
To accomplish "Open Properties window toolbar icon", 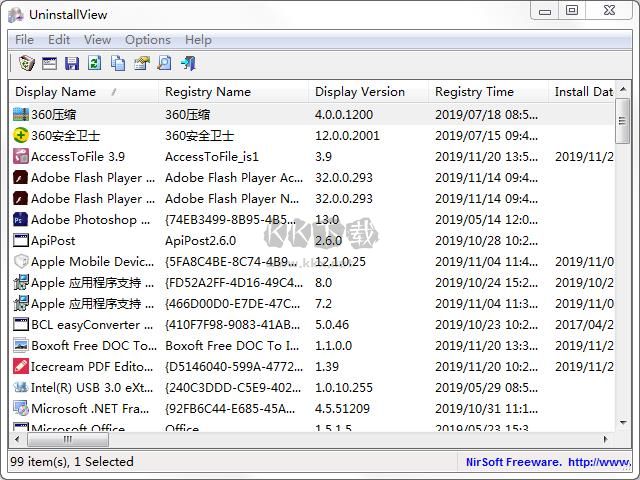I will coord(49,63).
